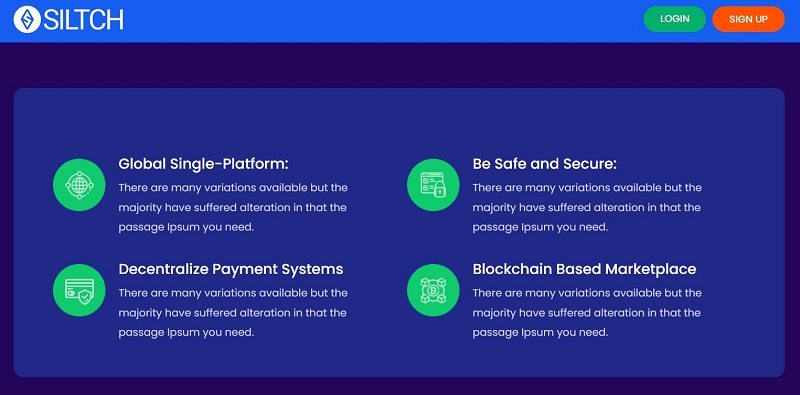
Task: Click the Decentralize Payment Systems heading
Action: pyautogui.click(x=231, y=269)
